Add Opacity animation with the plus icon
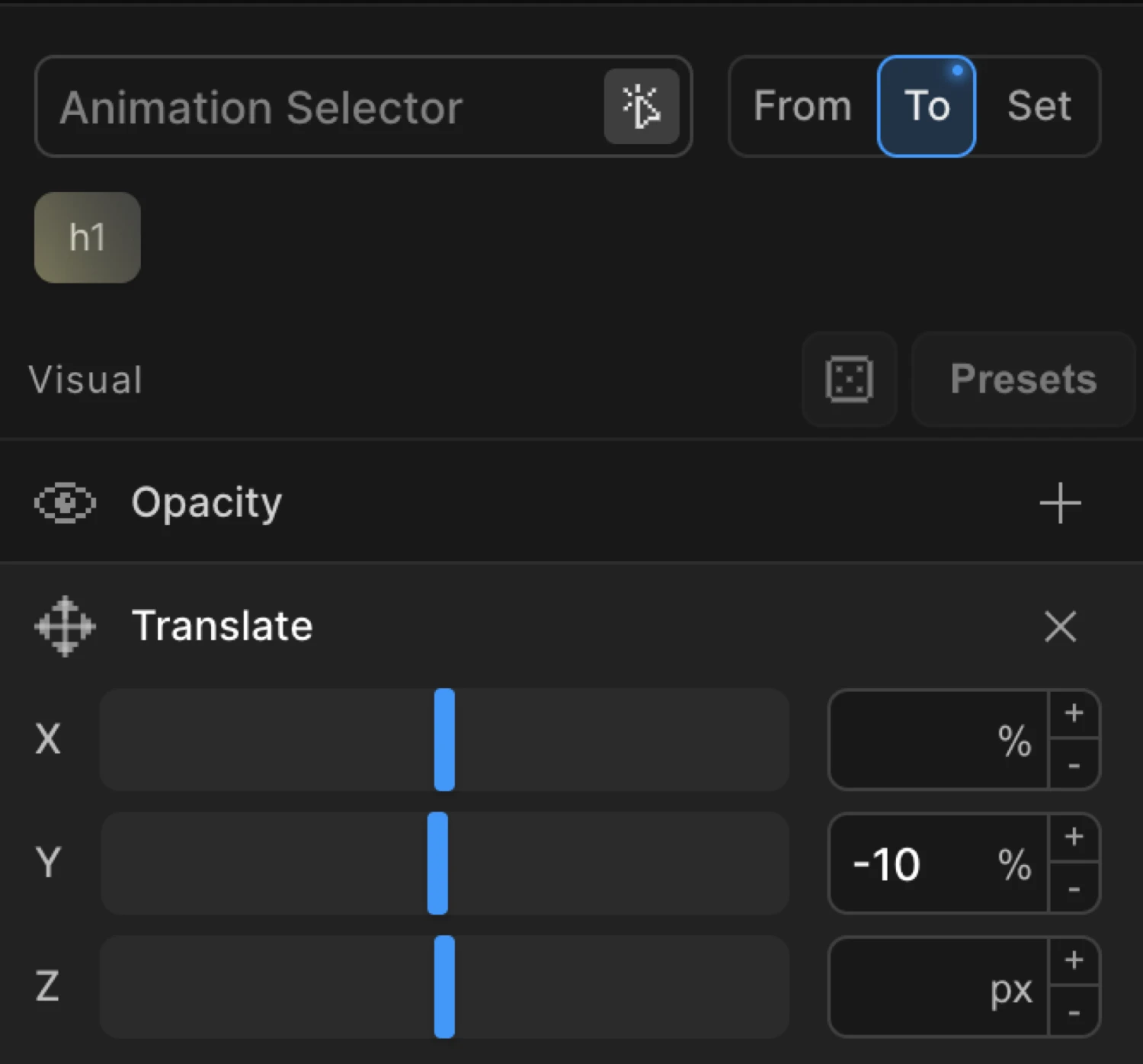 (x=1060, y=502)
